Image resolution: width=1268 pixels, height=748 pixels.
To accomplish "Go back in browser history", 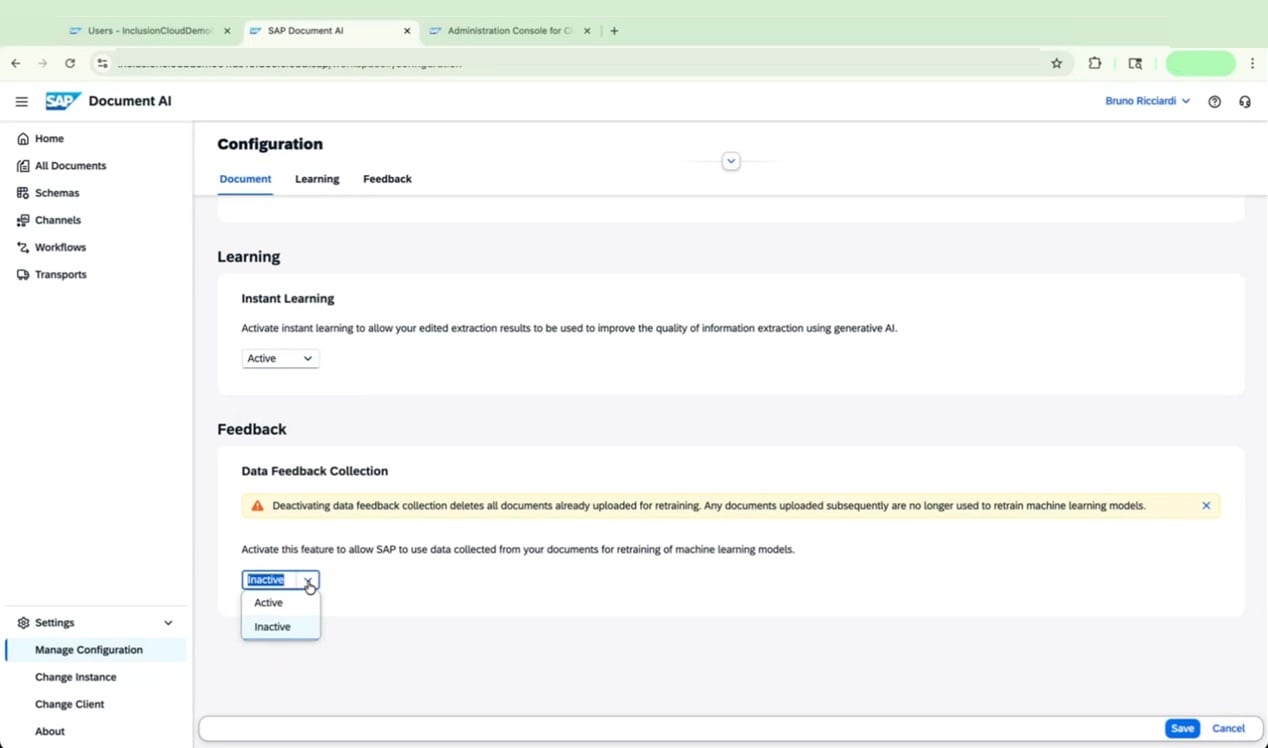I will (16, 63).
